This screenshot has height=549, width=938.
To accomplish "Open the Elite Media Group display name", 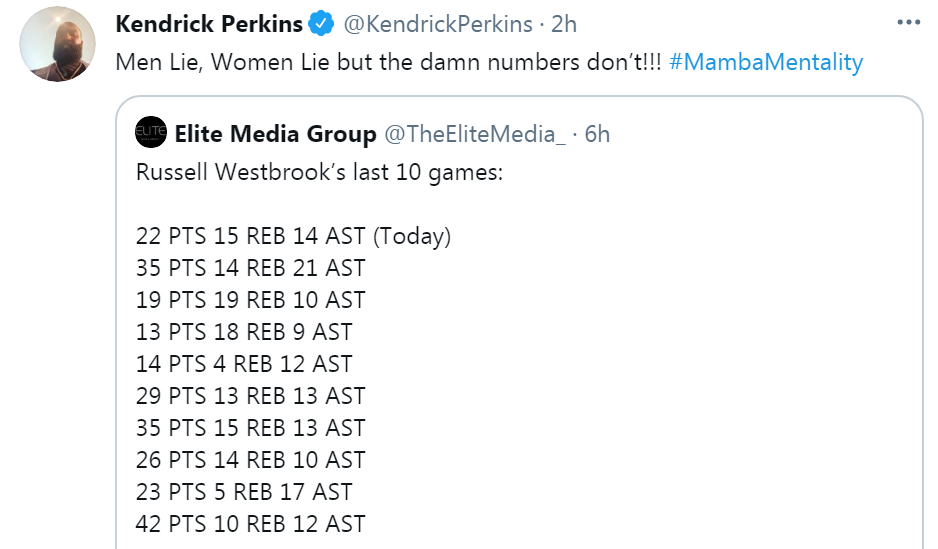I will point(275,134).
